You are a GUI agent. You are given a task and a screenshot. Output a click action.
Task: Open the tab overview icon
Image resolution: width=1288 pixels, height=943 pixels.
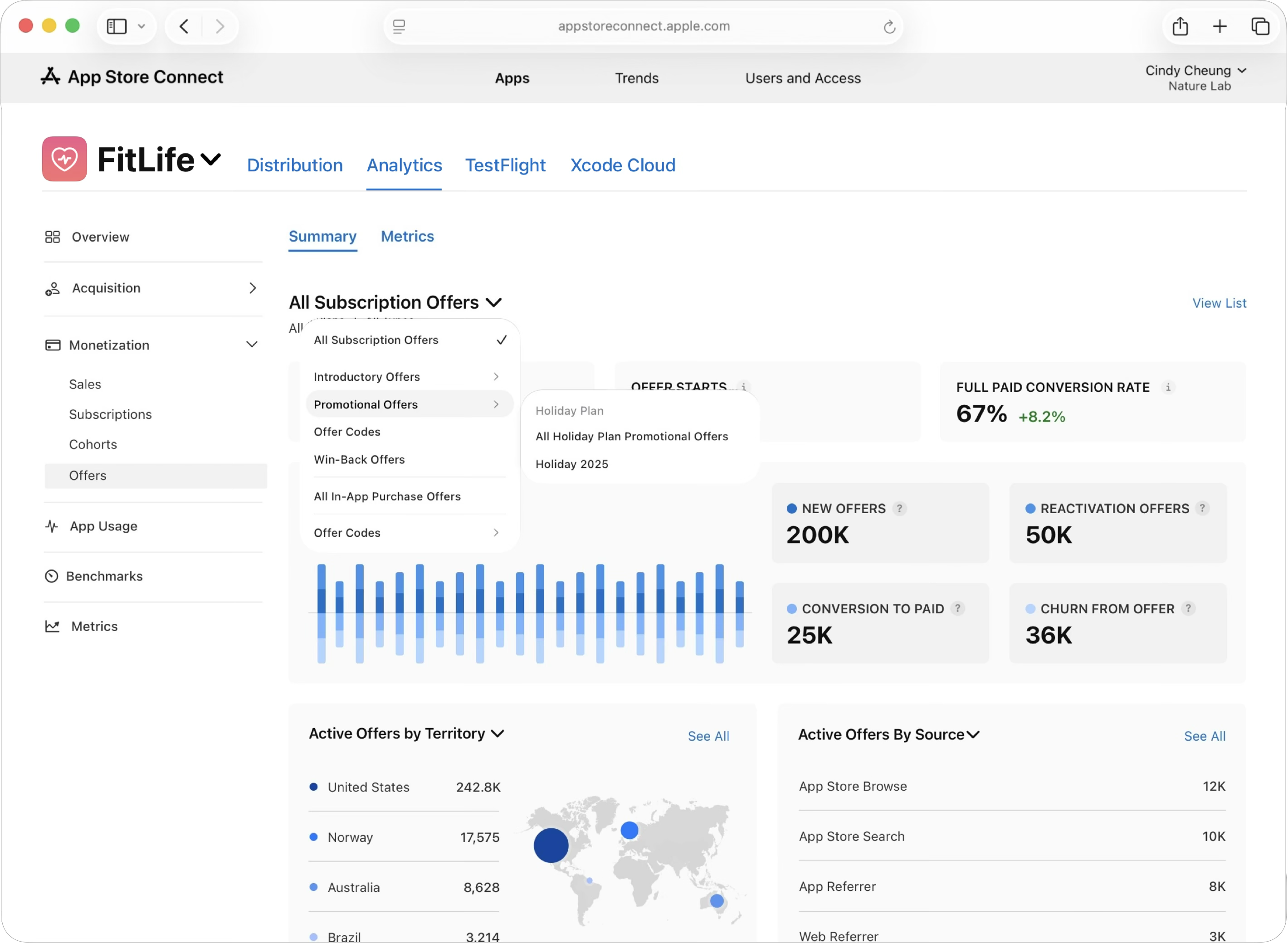[x=1260, y=26]
